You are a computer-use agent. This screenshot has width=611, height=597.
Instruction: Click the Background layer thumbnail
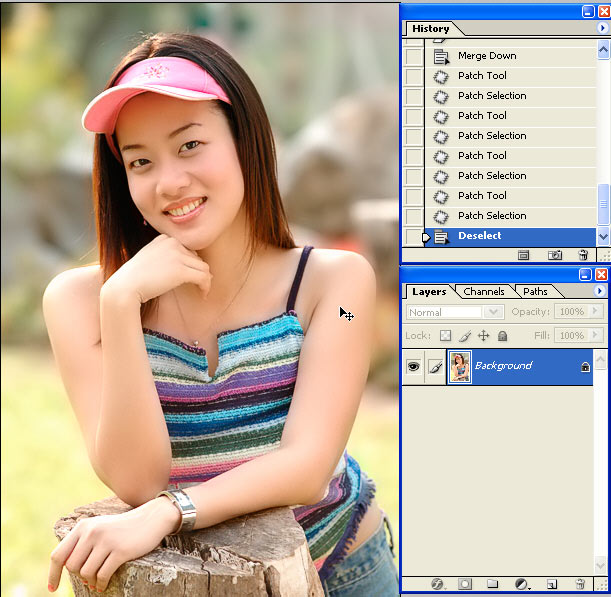(460, 367)
